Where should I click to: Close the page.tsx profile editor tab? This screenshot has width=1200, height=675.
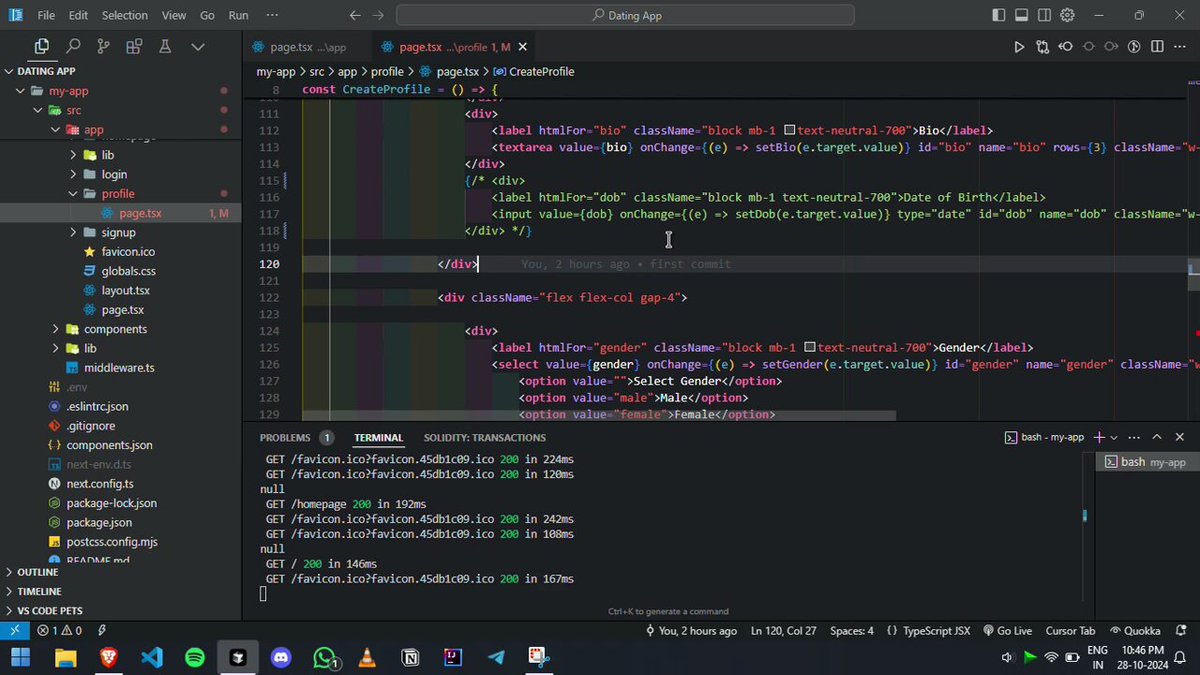click(x=523, y=46)
